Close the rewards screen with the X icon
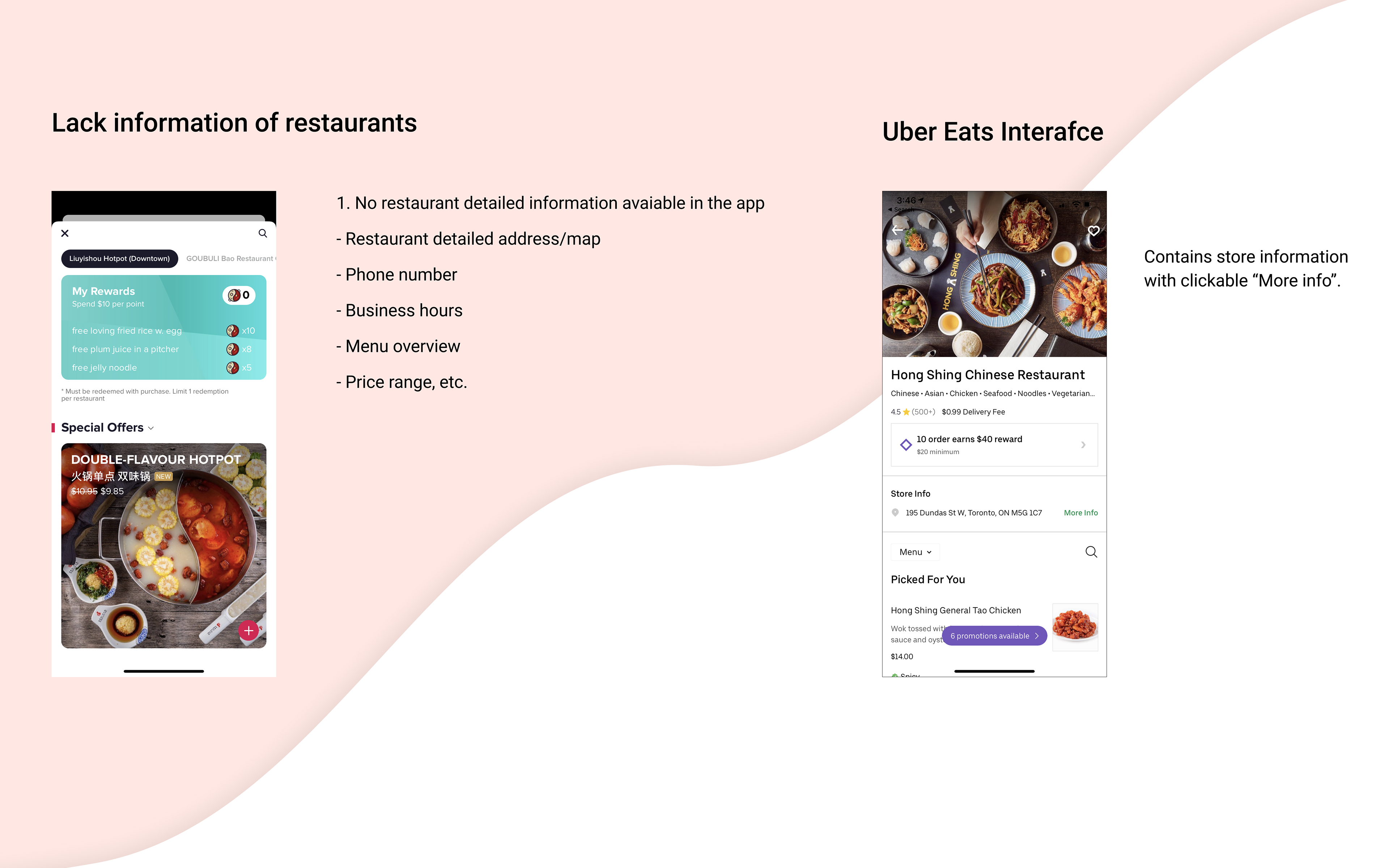 tap(65, 233)
